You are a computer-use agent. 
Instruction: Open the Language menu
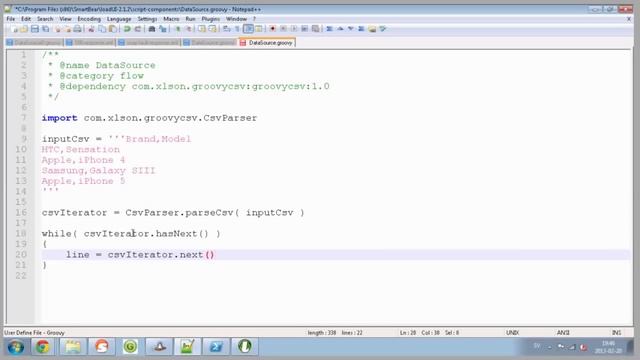pos(119,19)
